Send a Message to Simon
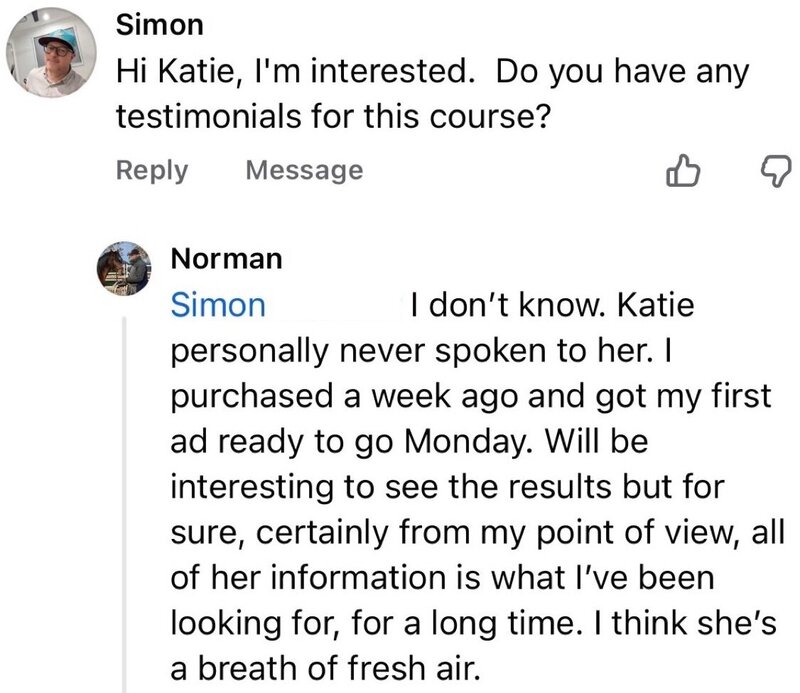The image size is (800, 693). point(304,171)
